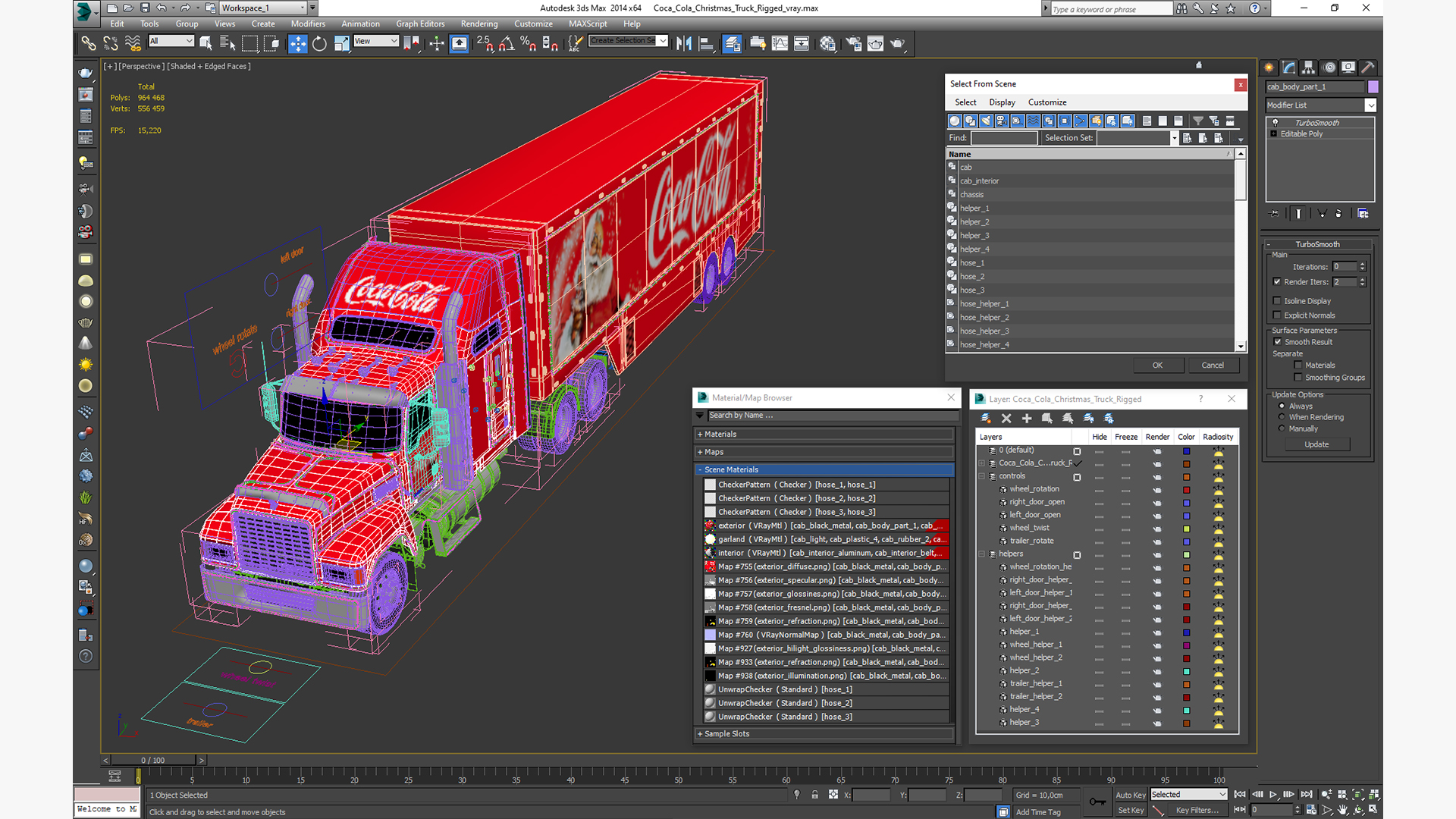Click the Set Key button

[x=1131, y=811]
